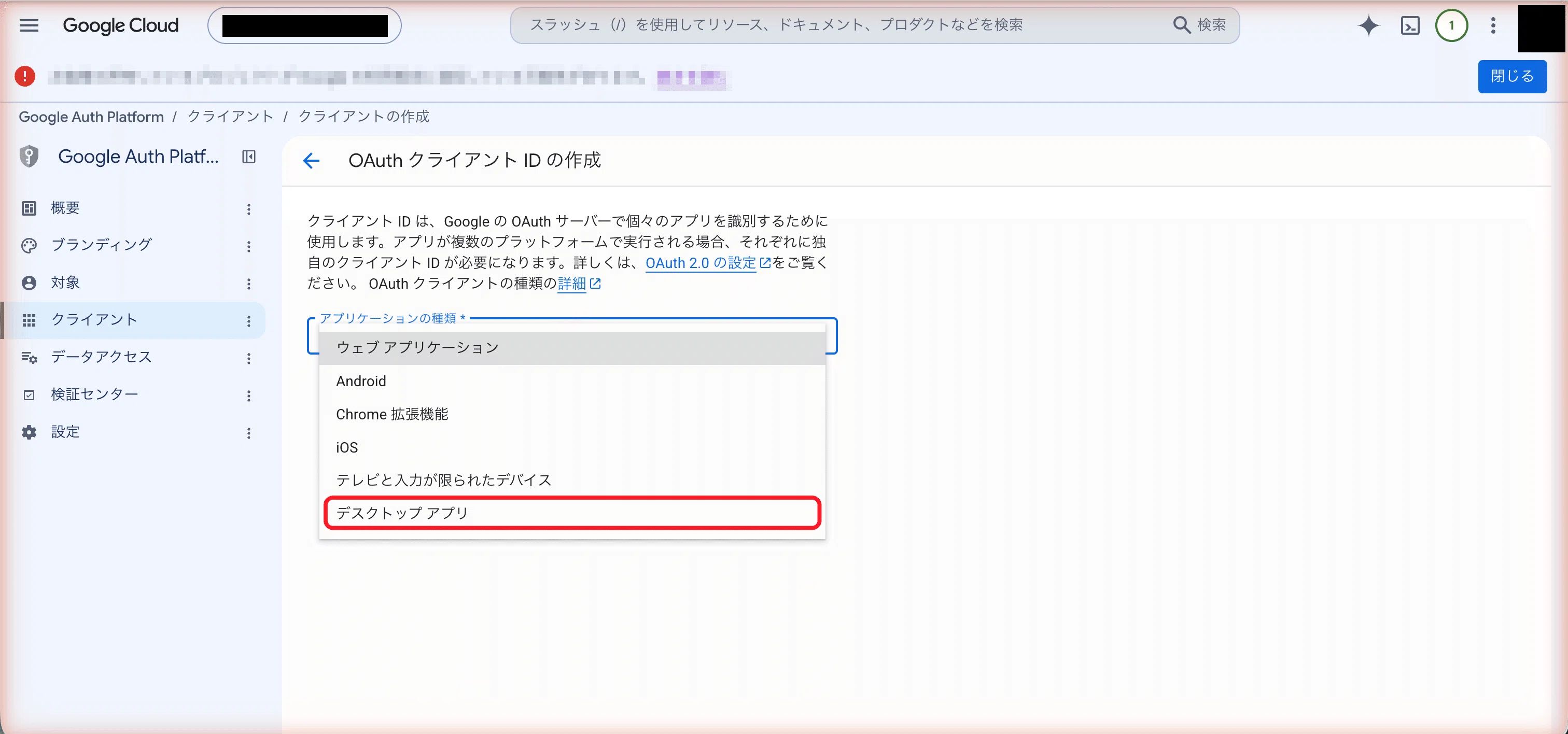
Task: Open 概要 in the sidebar
Action: [133, 208]
